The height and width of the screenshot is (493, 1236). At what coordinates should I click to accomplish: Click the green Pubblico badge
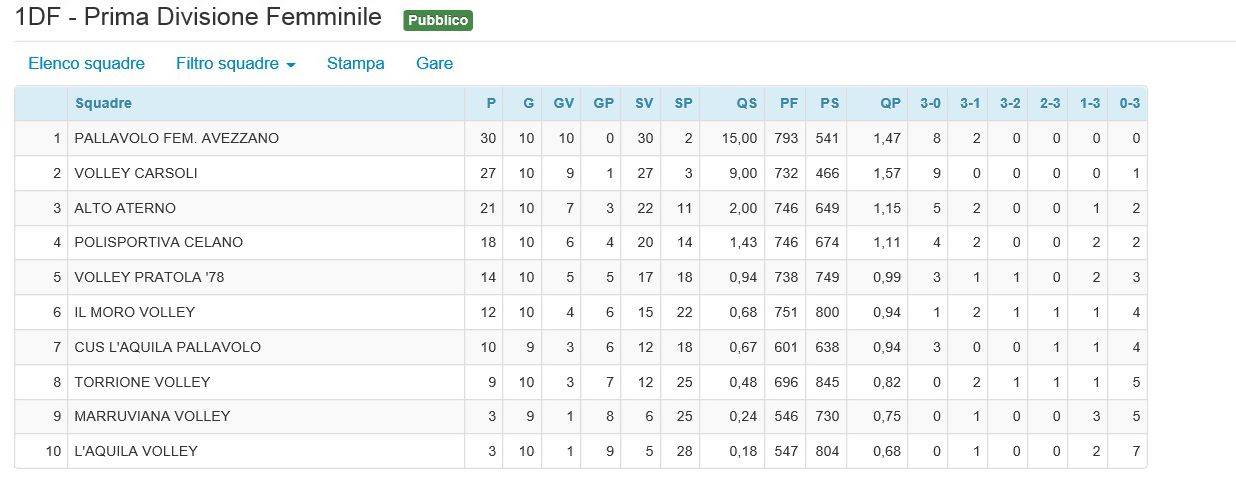pos(438,20)
